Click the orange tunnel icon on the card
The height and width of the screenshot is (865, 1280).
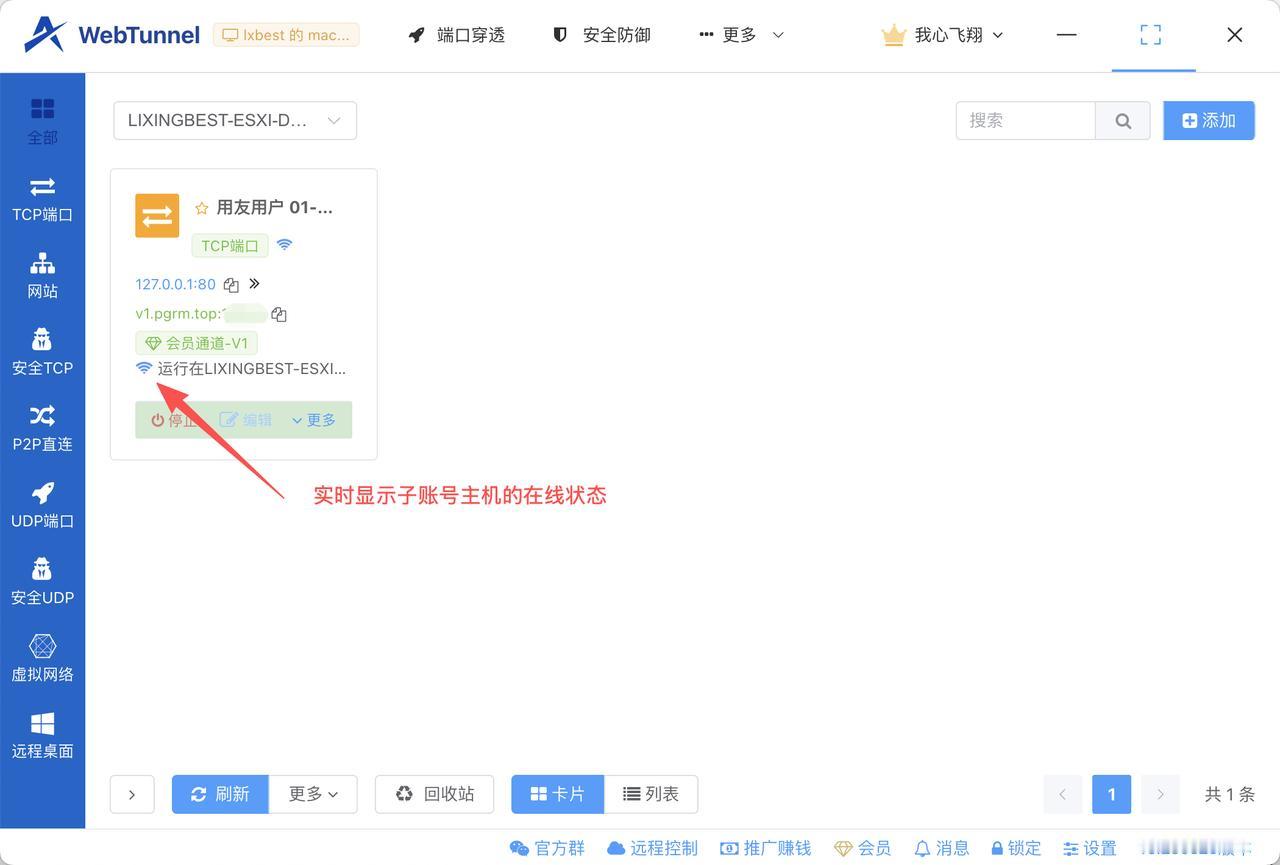pos(157,215)
